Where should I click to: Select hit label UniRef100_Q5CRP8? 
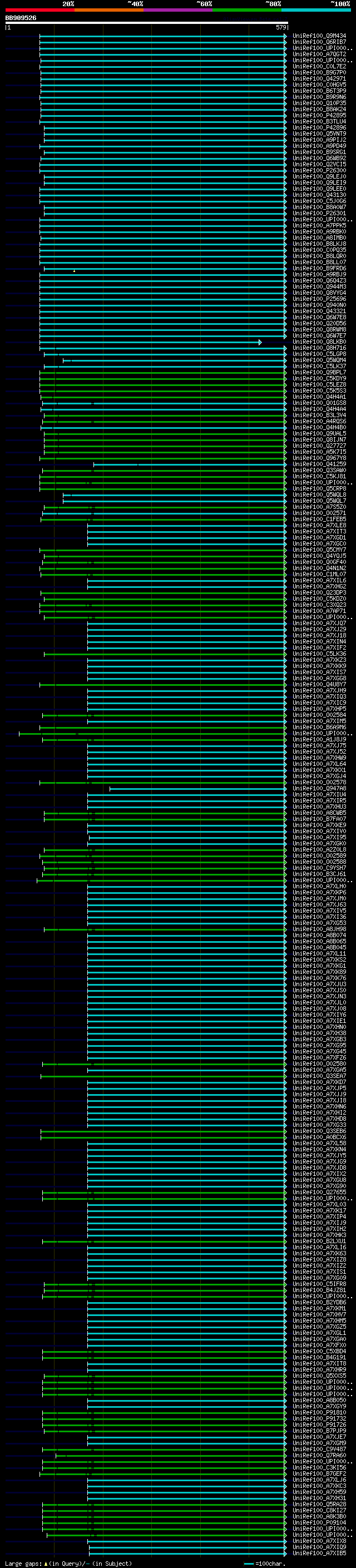[319, 488]
